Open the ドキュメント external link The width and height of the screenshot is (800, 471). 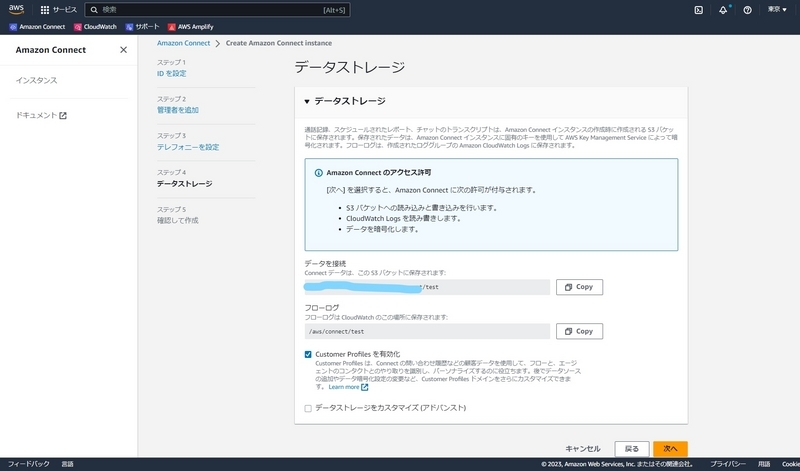41,115
